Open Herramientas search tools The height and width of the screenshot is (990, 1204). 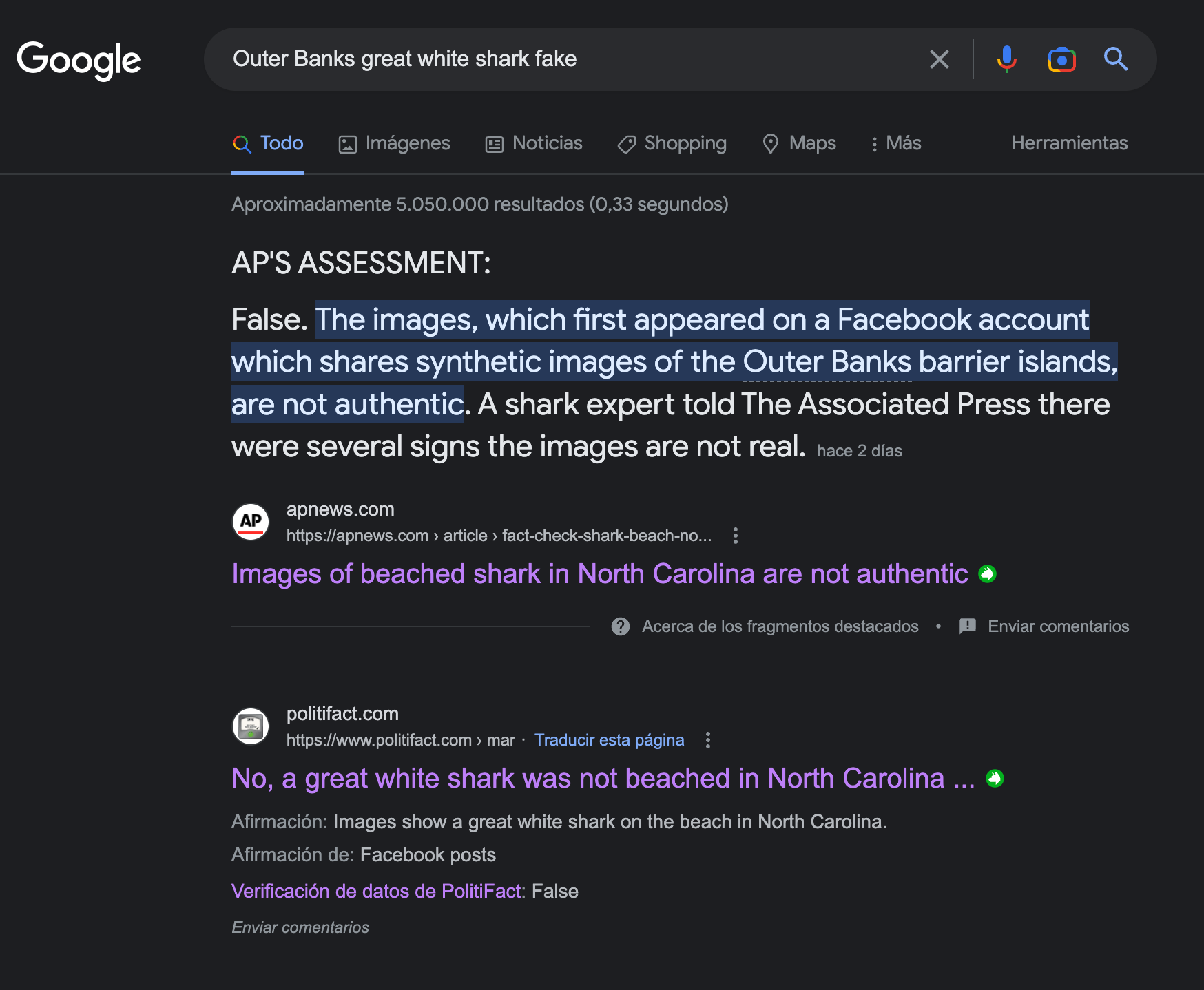pos(1069,143)
